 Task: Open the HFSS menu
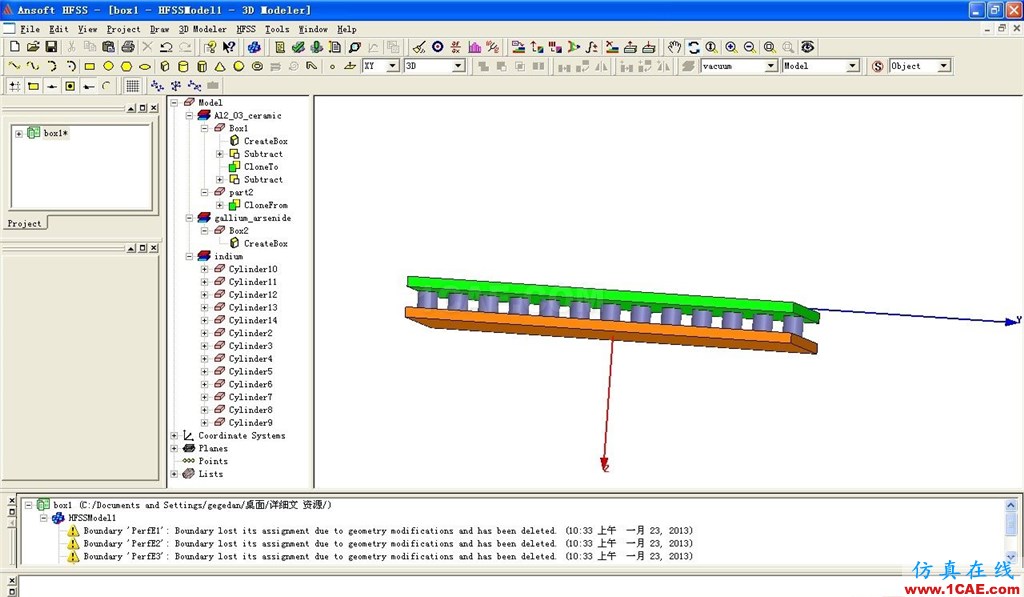246,29
